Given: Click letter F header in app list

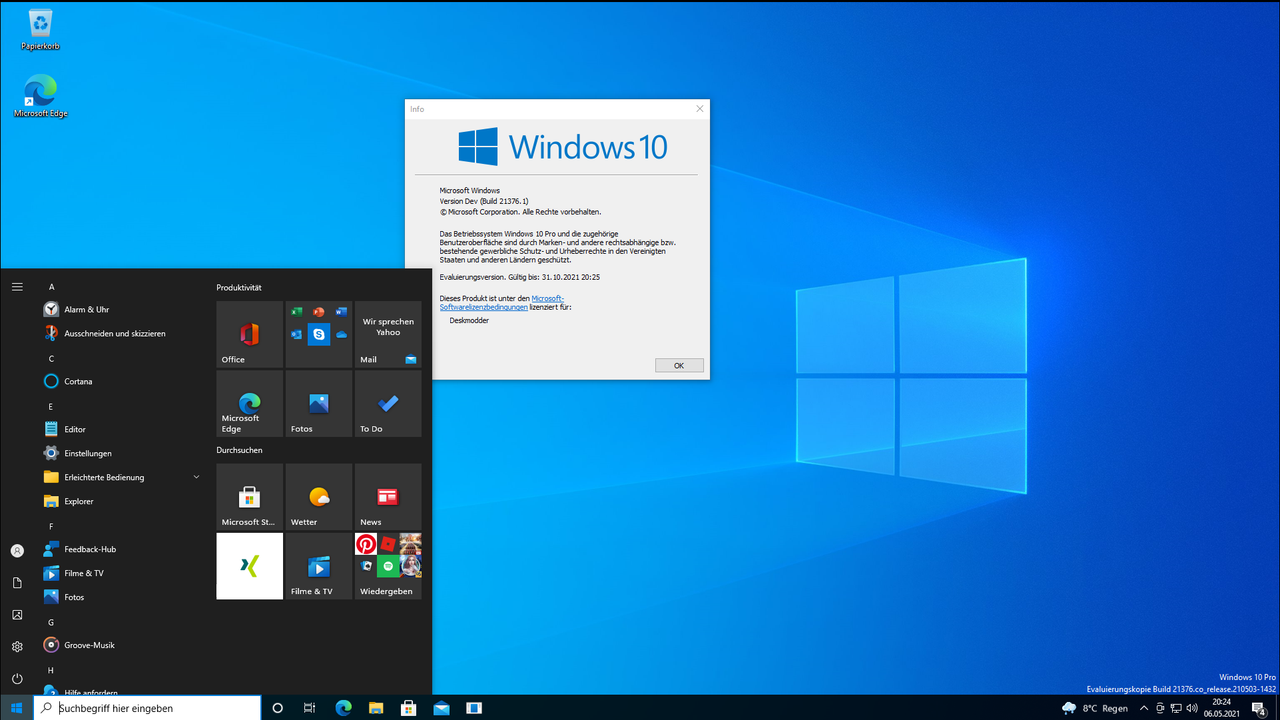Looking at the screenshot, I should pos(51,526).
